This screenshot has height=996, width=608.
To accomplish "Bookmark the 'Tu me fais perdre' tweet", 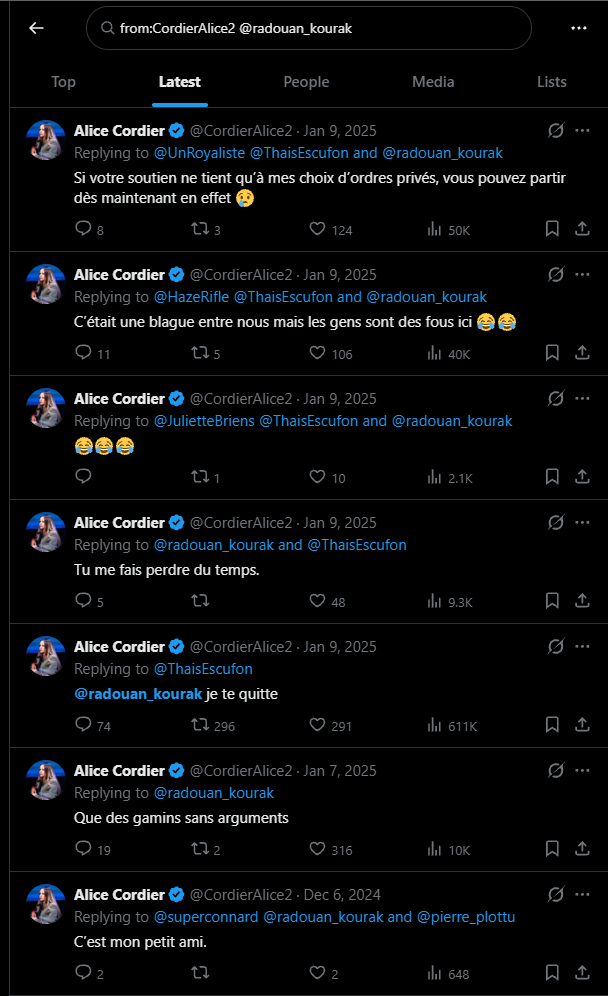I will (x=552, y=601).
